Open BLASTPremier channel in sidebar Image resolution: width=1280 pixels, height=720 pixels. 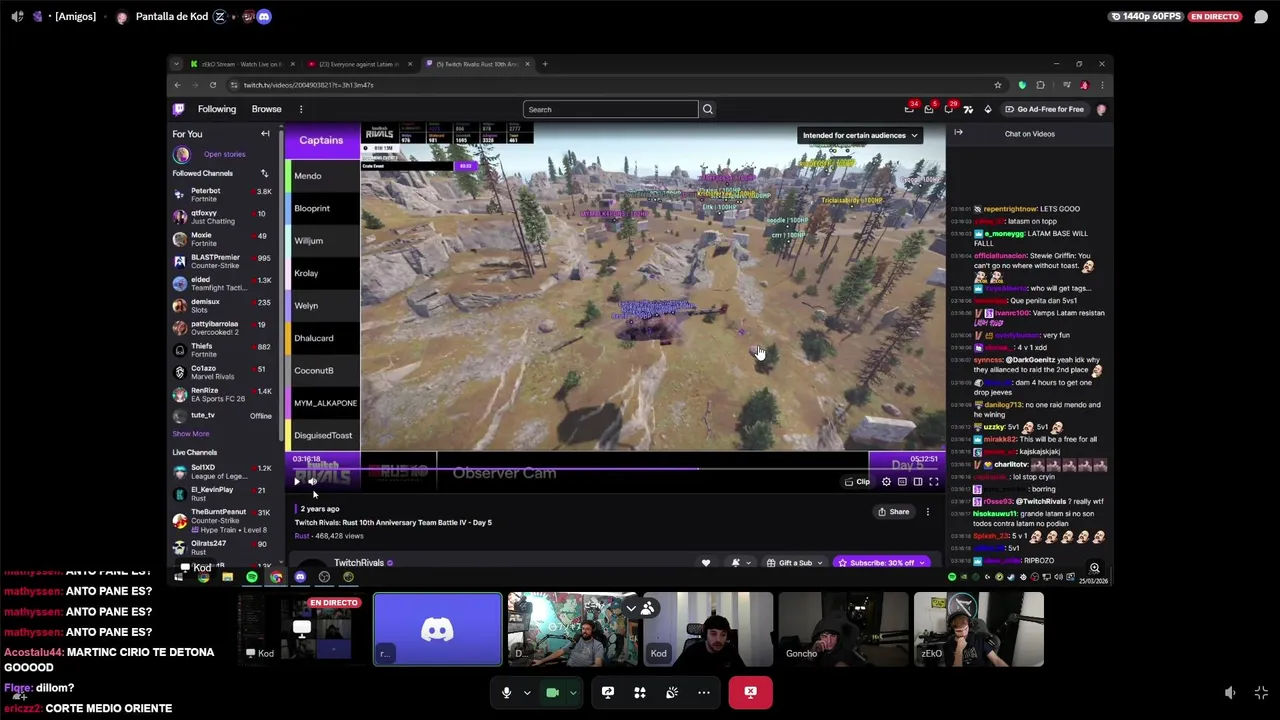click(221, 261)
